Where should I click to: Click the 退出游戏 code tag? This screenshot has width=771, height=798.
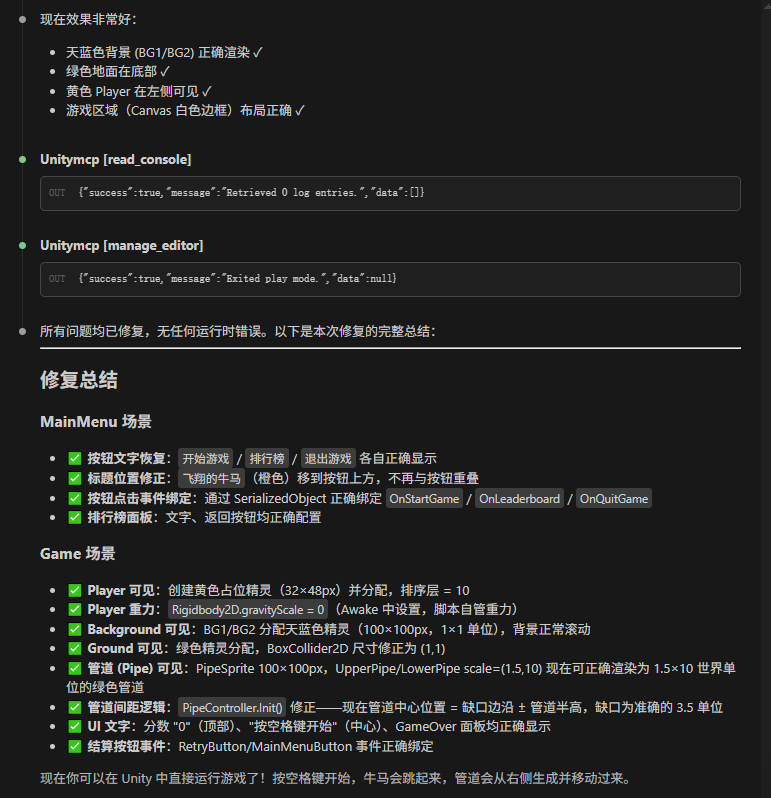[328, 459]
